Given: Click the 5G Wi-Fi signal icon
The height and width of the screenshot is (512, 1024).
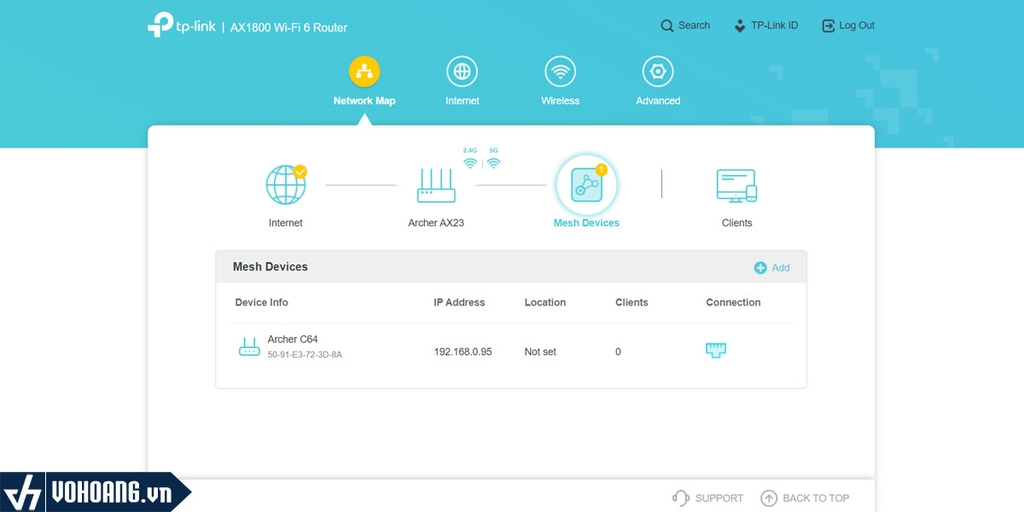Looking at the screenshot, I should click(x=494, y=163).
